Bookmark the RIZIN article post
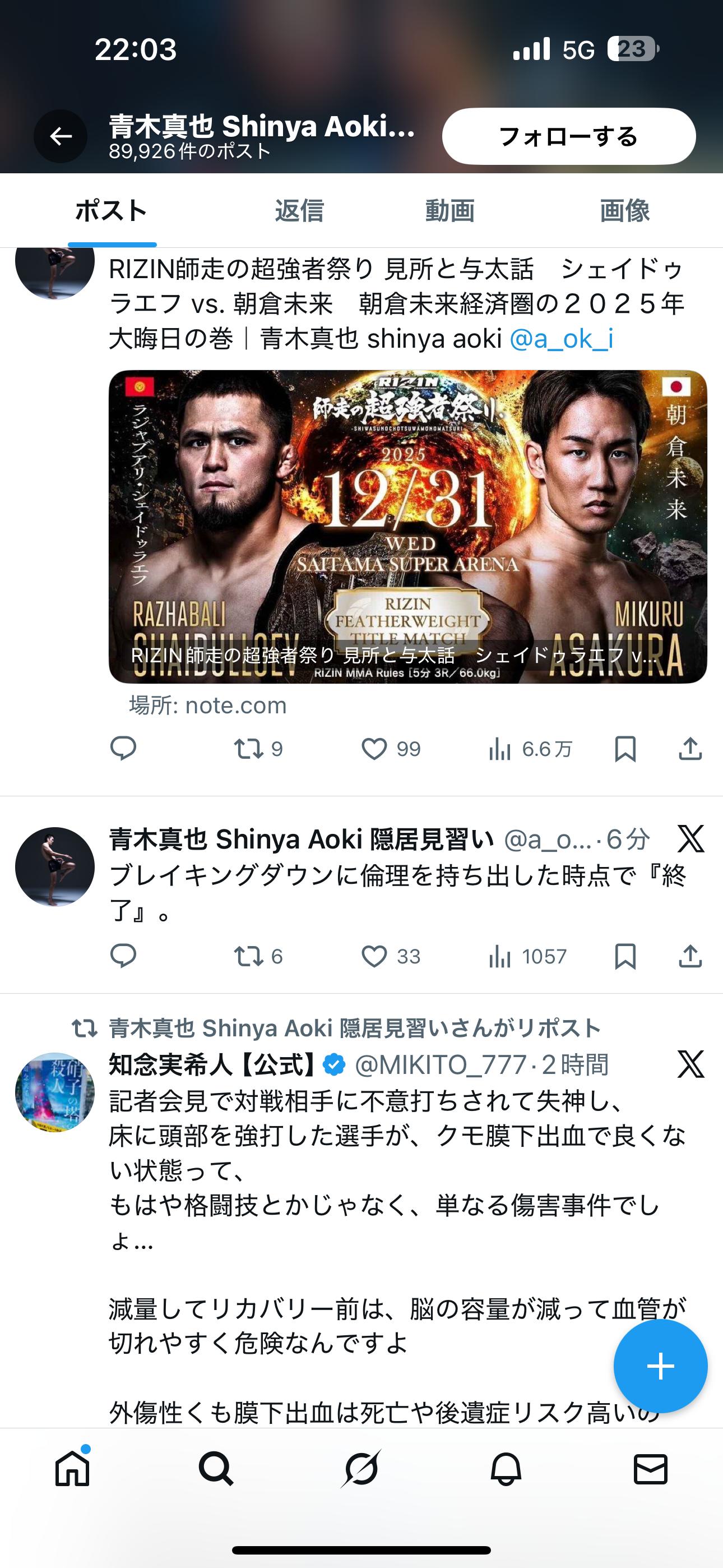 [625, 749]
